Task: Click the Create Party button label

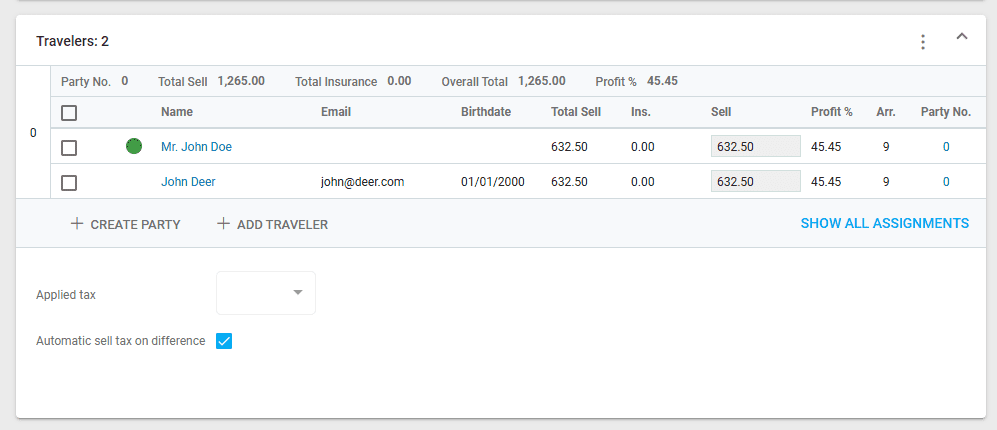Action: point(135,224)
